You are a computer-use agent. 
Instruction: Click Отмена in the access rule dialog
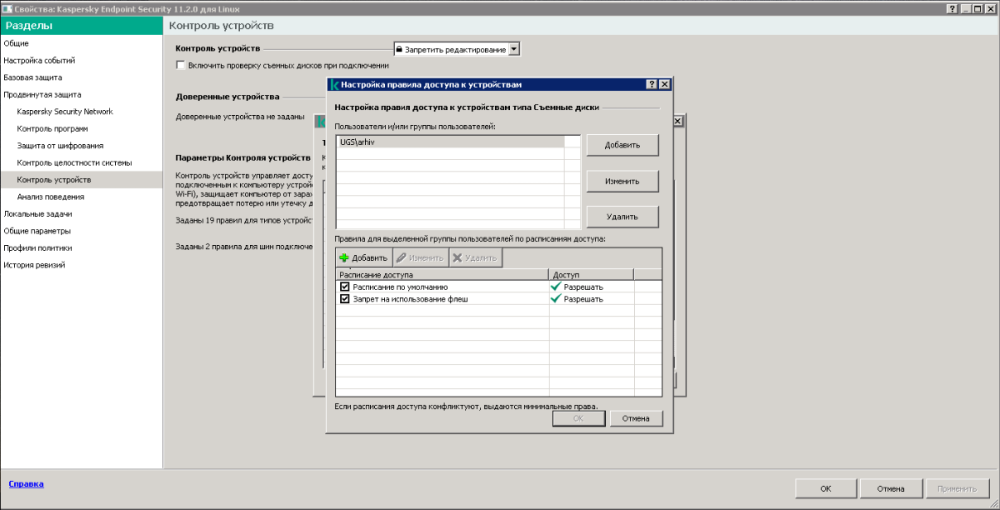tap(636, 418)
